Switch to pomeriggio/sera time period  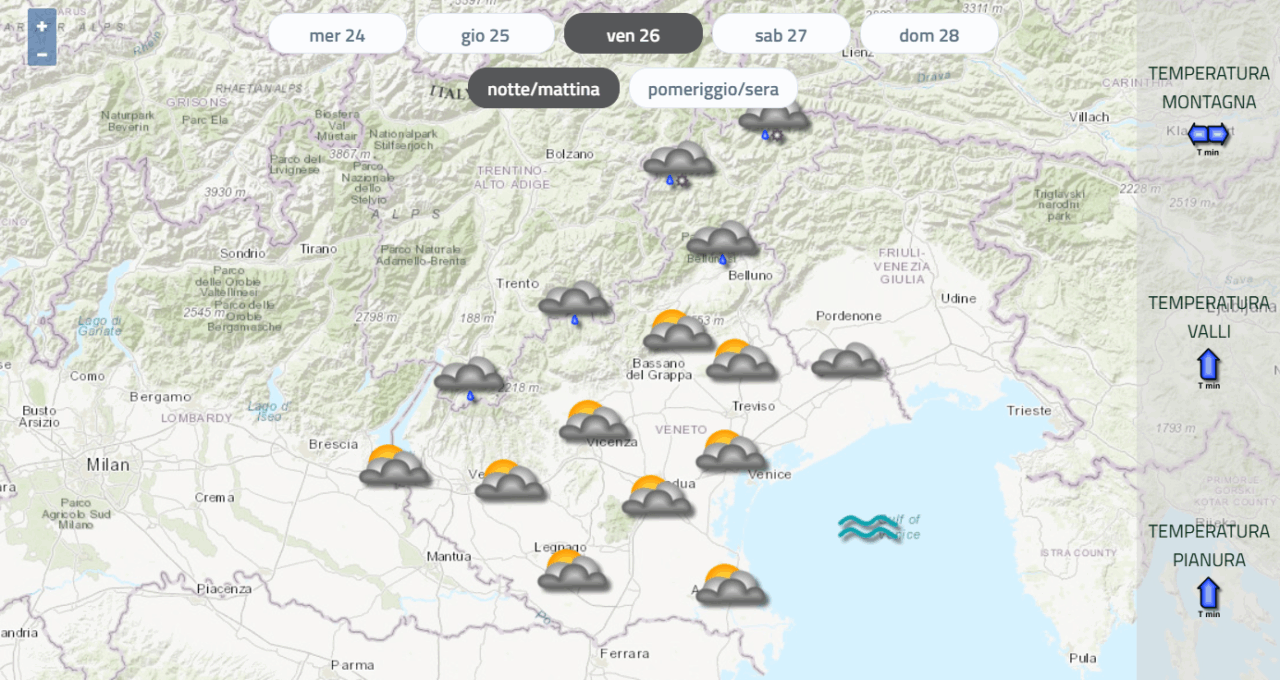713,89
